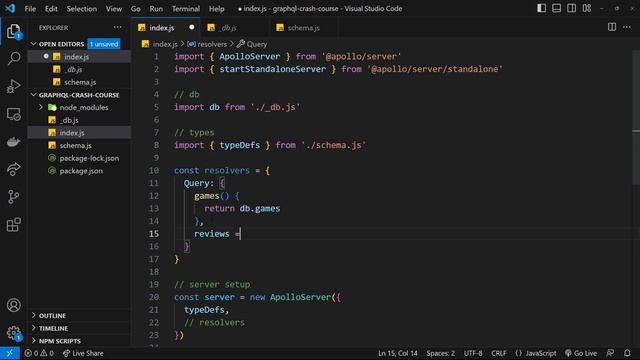Change UTF-8 file encoding
This screenshot has height=360, width=640.
coord(473,353)
